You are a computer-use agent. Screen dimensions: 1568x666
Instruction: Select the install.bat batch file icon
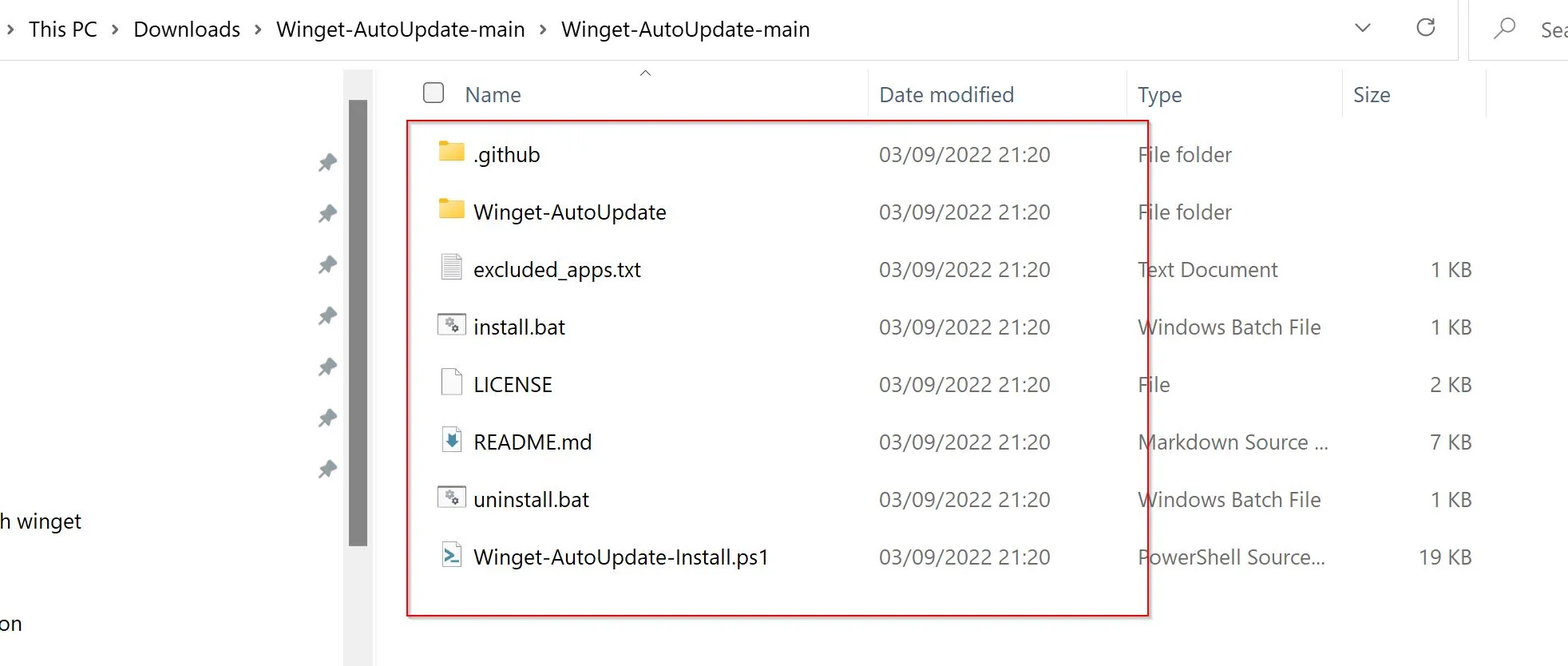pos(451,324)
